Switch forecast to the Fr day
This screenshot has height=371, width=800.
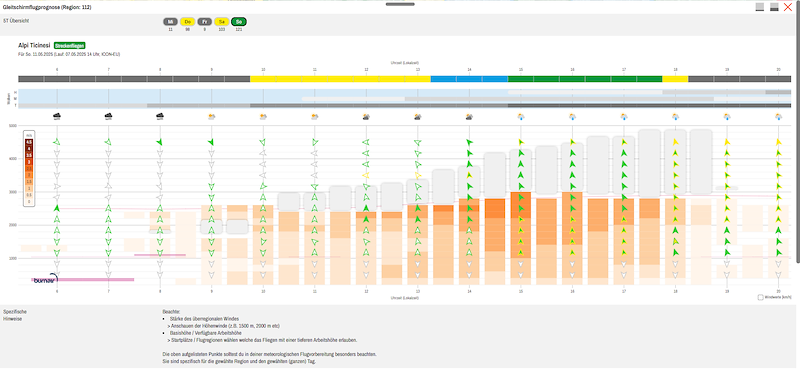point(205,22)
